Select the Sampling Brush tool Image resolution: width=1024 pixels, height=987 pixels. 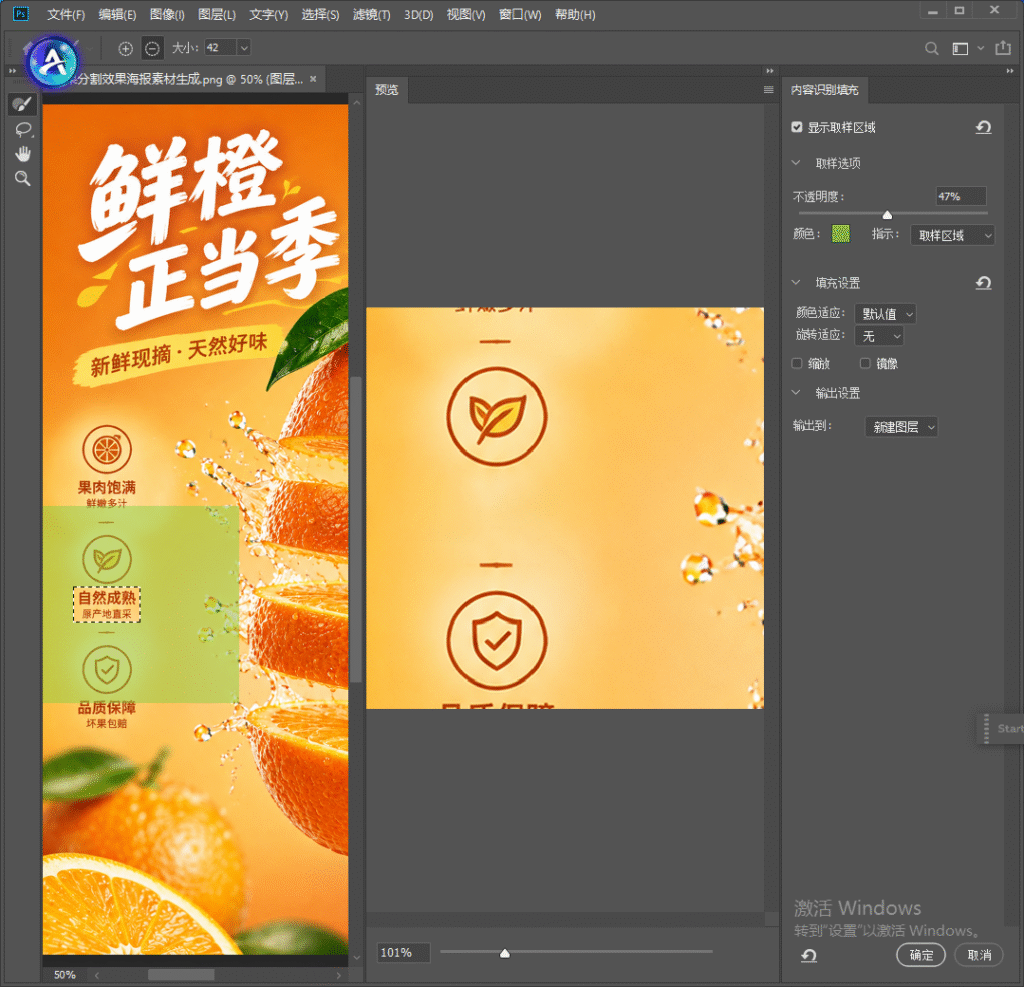(x=22, y=104)
